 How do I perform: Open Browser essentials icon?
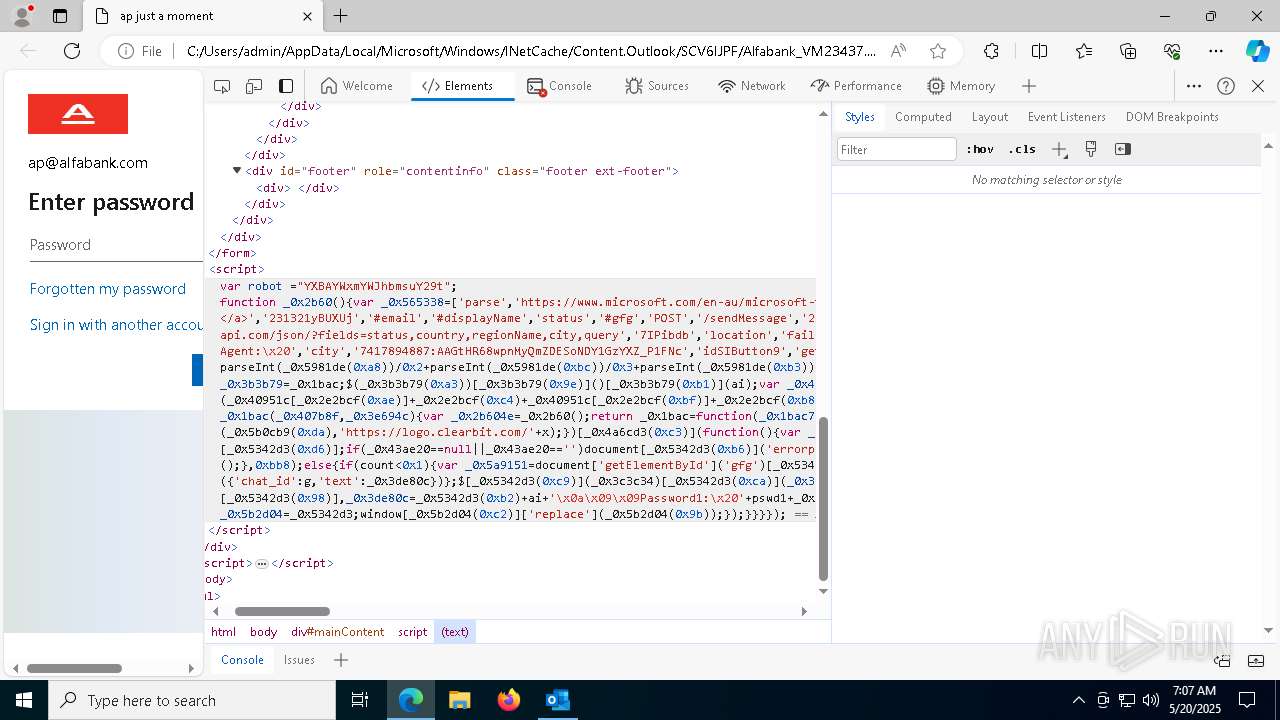[1172, 51]
